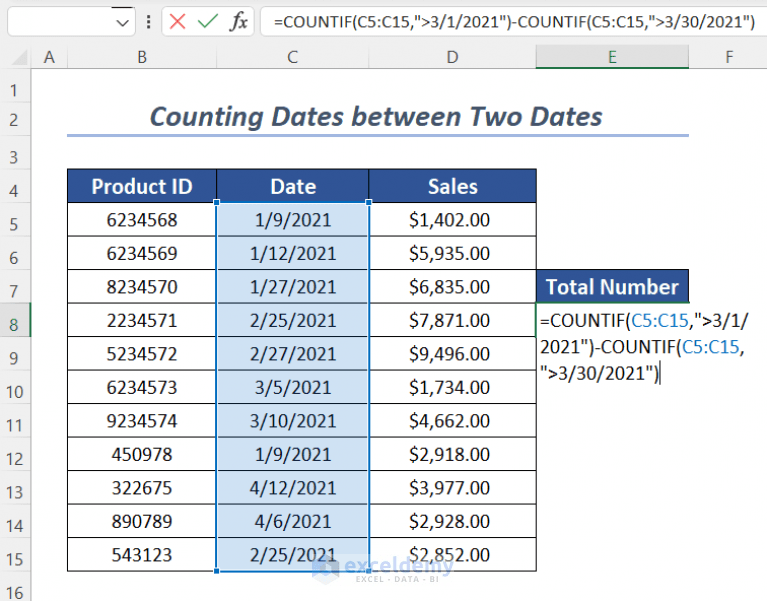Select all cells with corner triangle
Image resolution: width=767 pixels, height=601 pixels.
[x=19, y=57]
